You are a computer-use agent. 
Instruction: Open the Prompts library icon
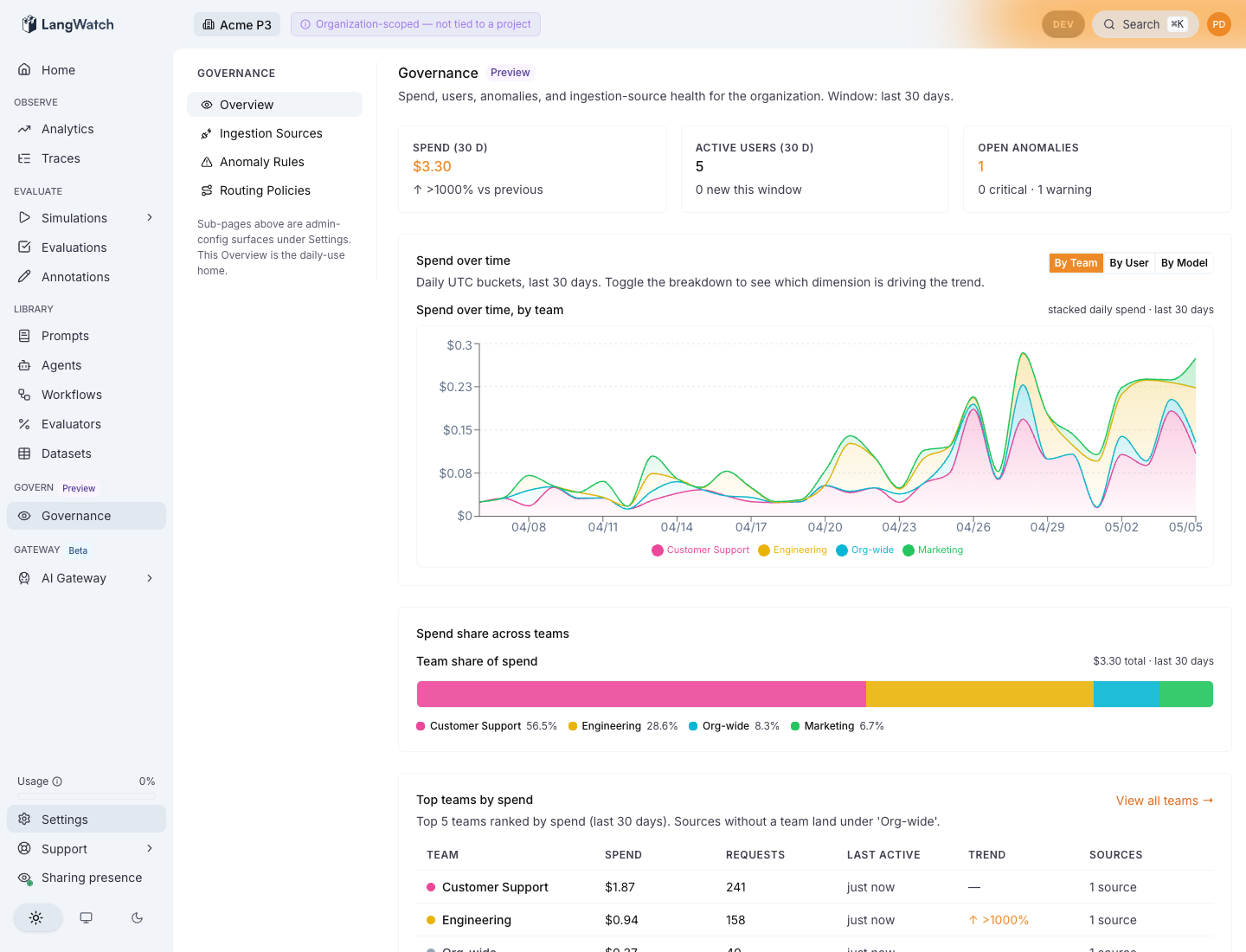[24, 336]
